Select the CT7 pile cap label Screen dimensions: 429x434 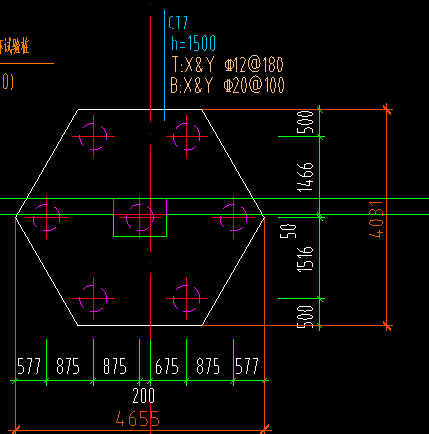point(178,23)
